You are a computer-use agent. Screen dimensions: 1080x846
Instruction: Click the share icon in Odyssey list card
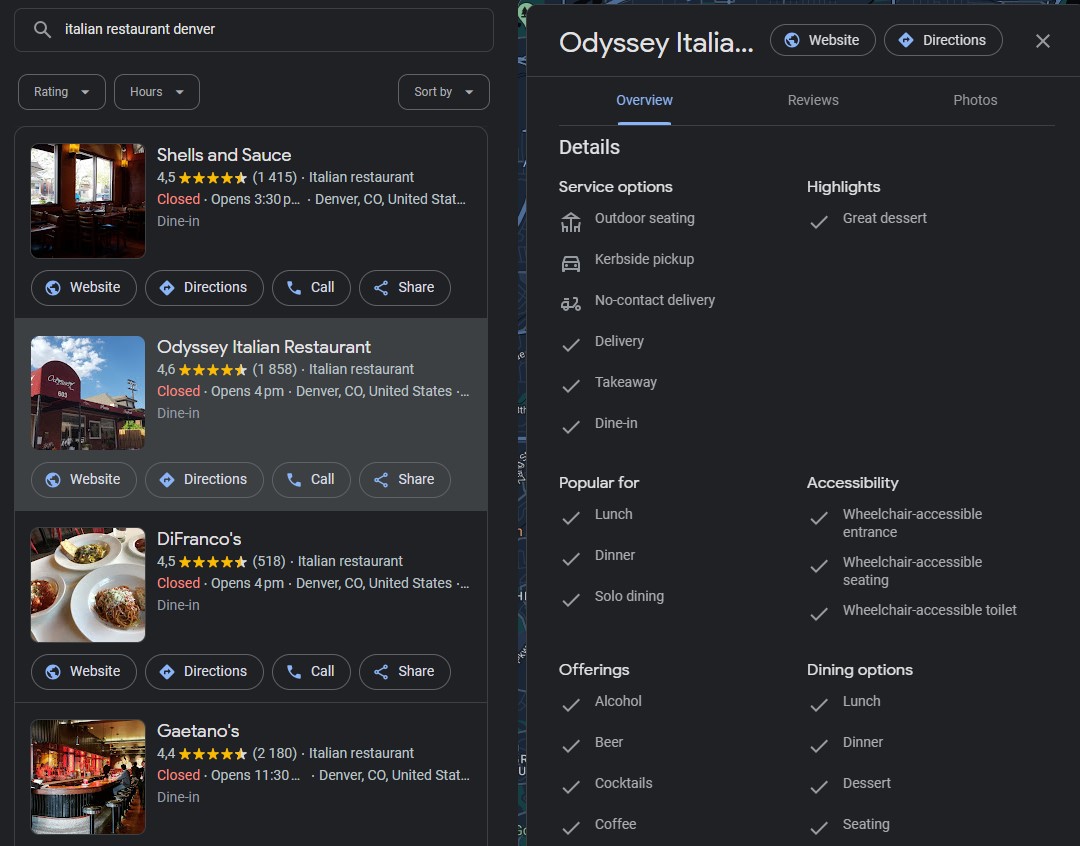[381, 479]
